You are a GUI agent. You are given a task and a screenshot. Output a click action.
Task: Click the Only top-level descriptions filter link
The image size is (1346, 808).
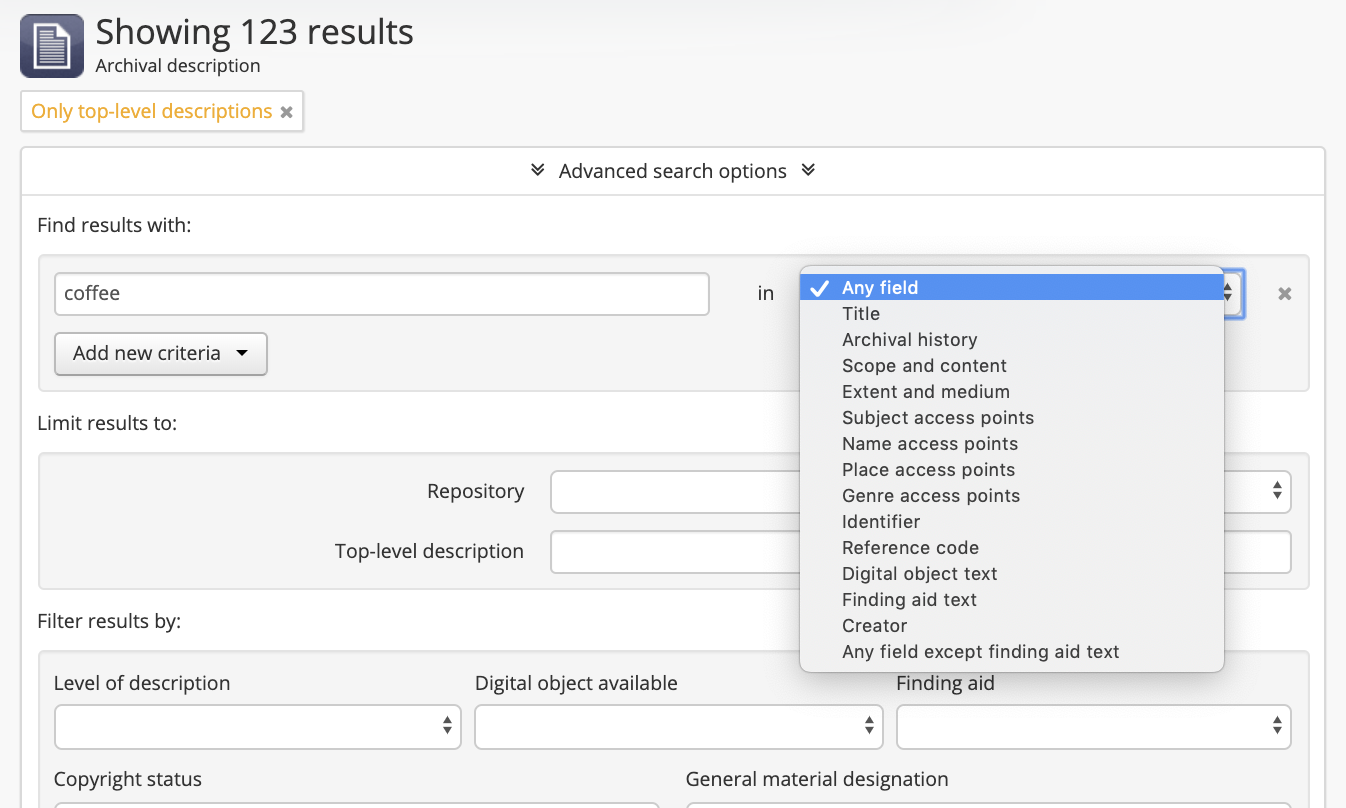pyautogui.click(x=152, y=111)
